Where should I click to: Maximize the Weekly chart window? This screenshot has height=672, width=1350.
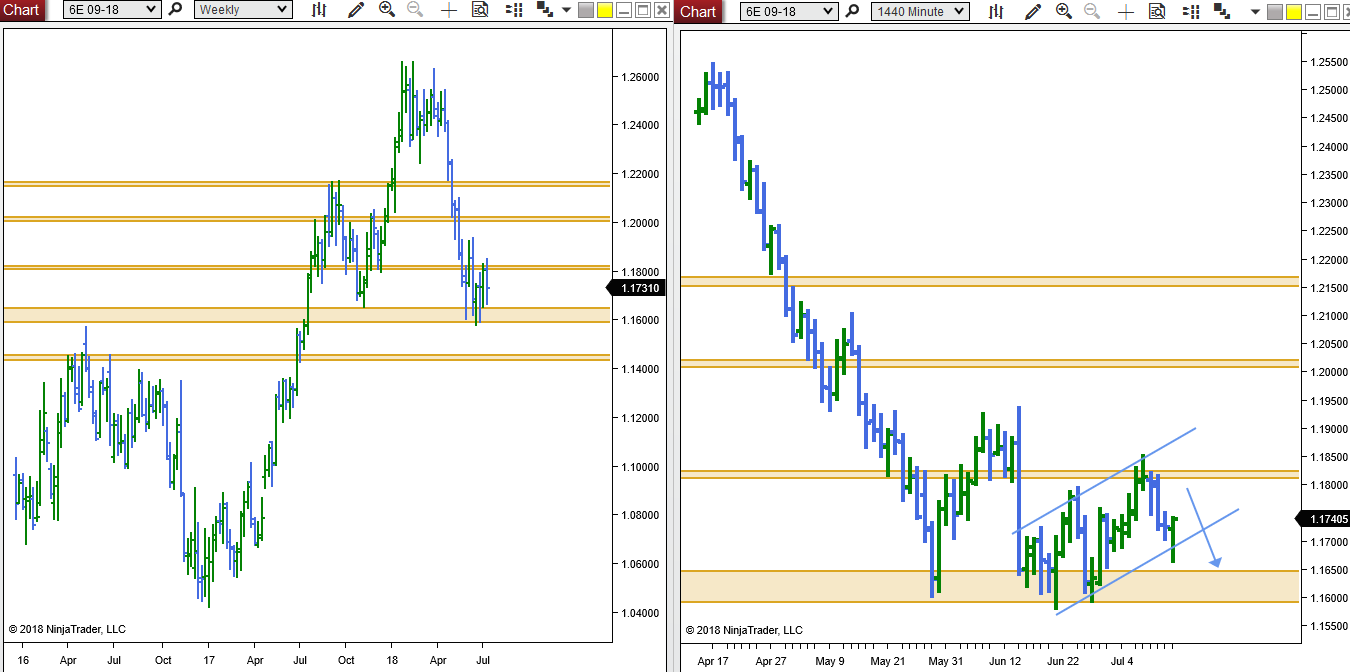click(x=643, y=10)
